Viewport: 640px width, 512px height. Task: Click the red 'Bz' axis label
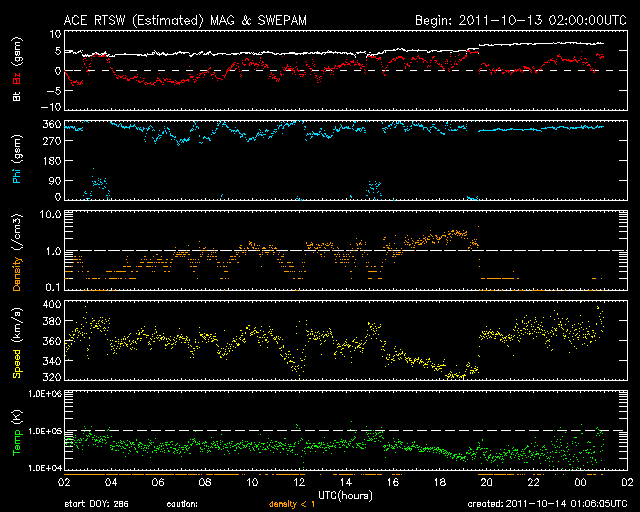point(17,79)
